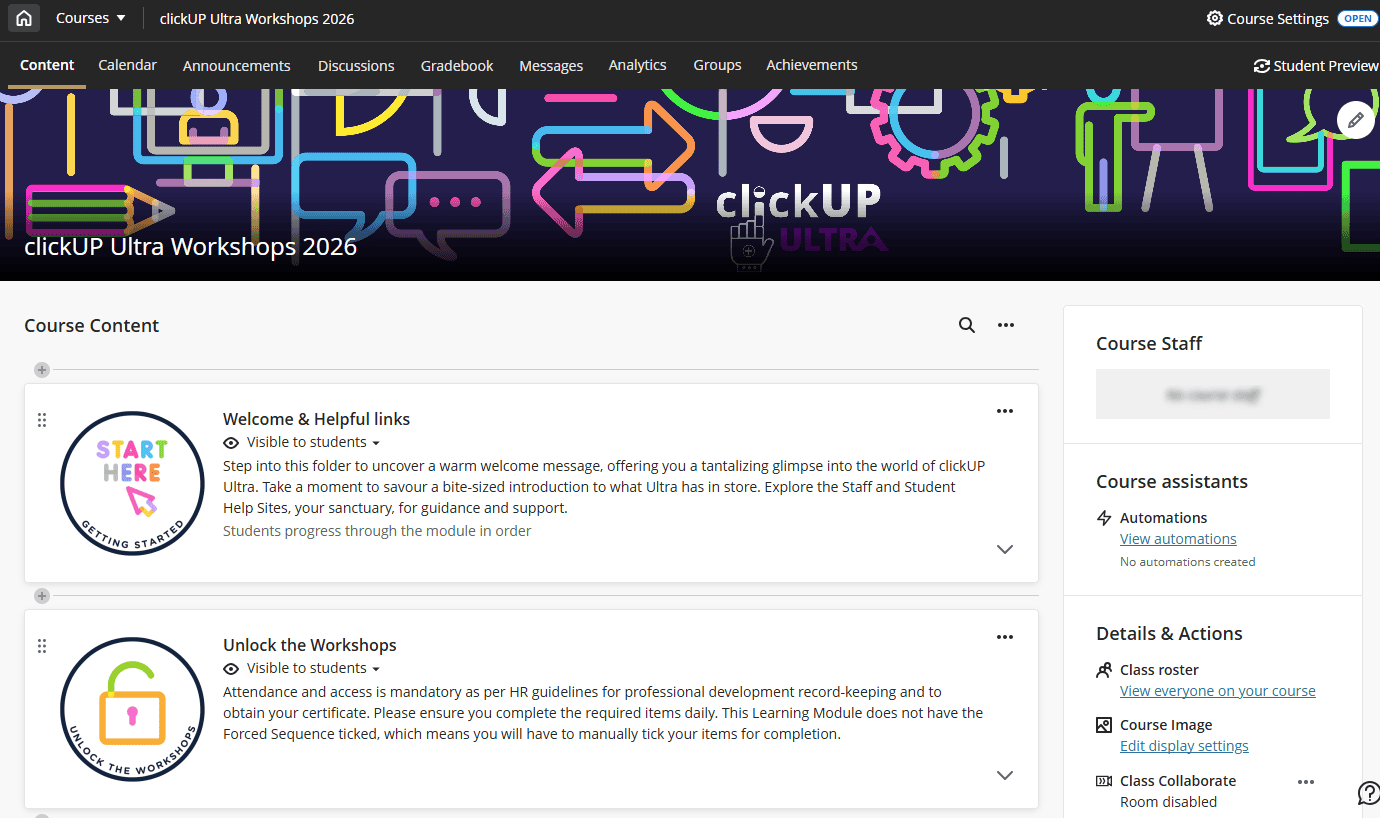Viewport: 1380px width, 818px height.
Task: Switch to the Gradebook tab
Action: pos(457,66)
